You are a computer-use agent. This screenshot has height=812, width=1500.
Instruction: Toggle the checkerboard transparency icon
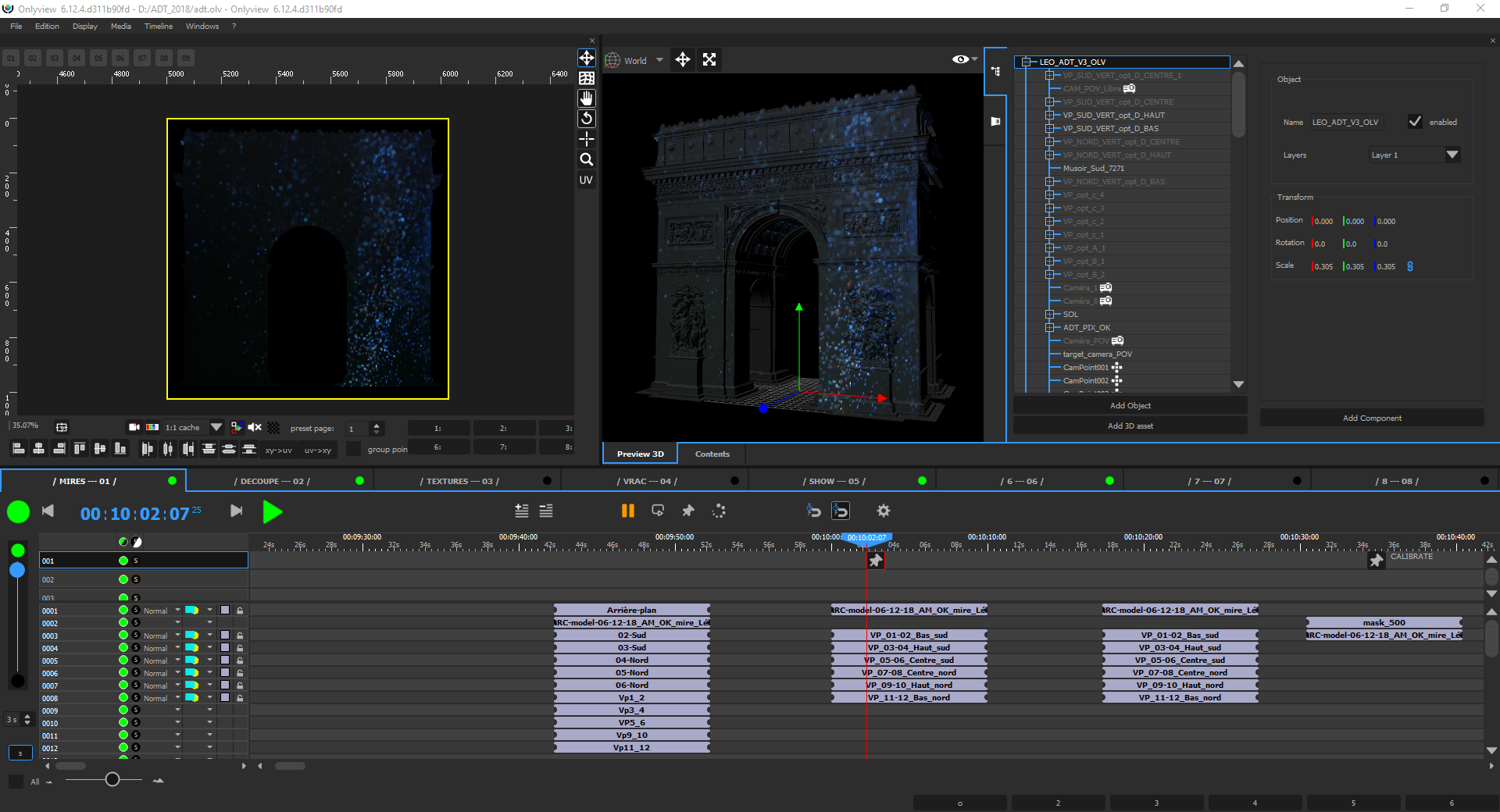pos(273,427)
